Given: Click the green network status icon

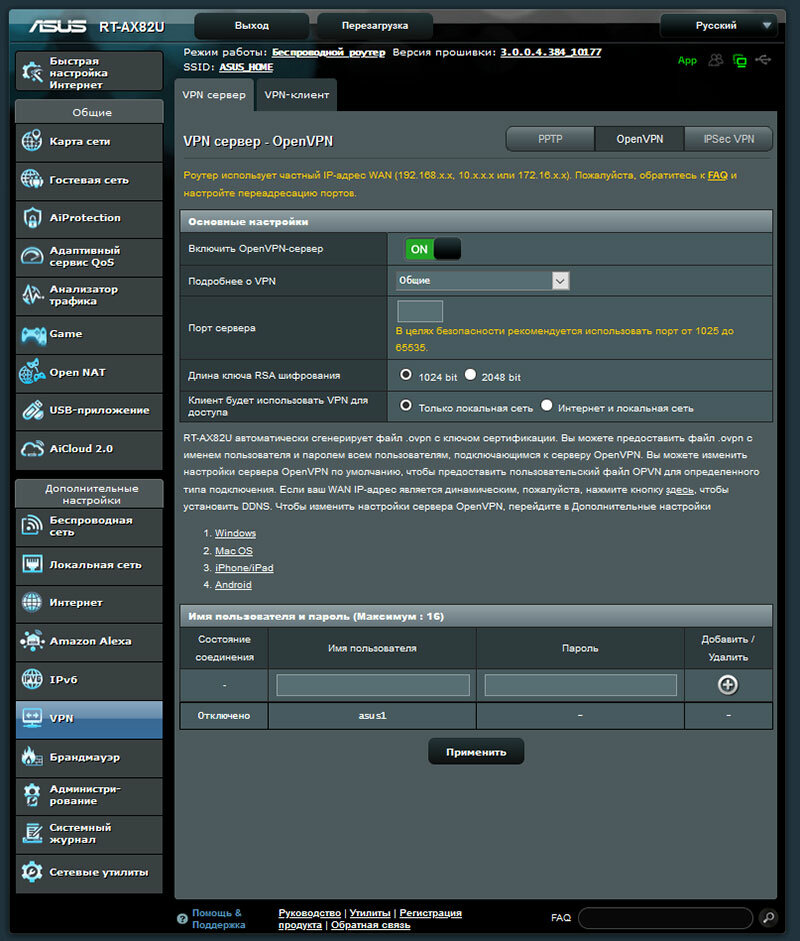Looking at the screenshot, I should tap(740, 61).
